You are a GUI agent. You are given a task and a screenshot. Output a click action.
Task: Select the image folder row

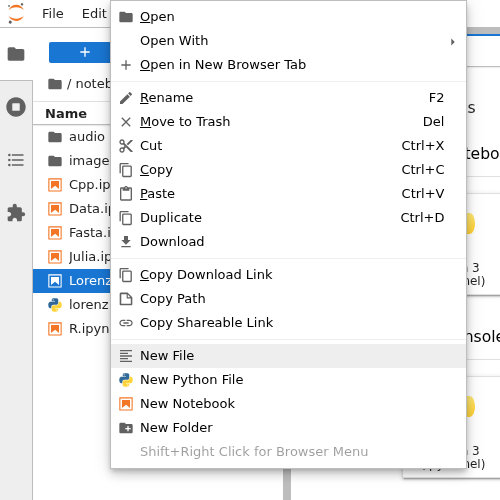coord(72,161)
